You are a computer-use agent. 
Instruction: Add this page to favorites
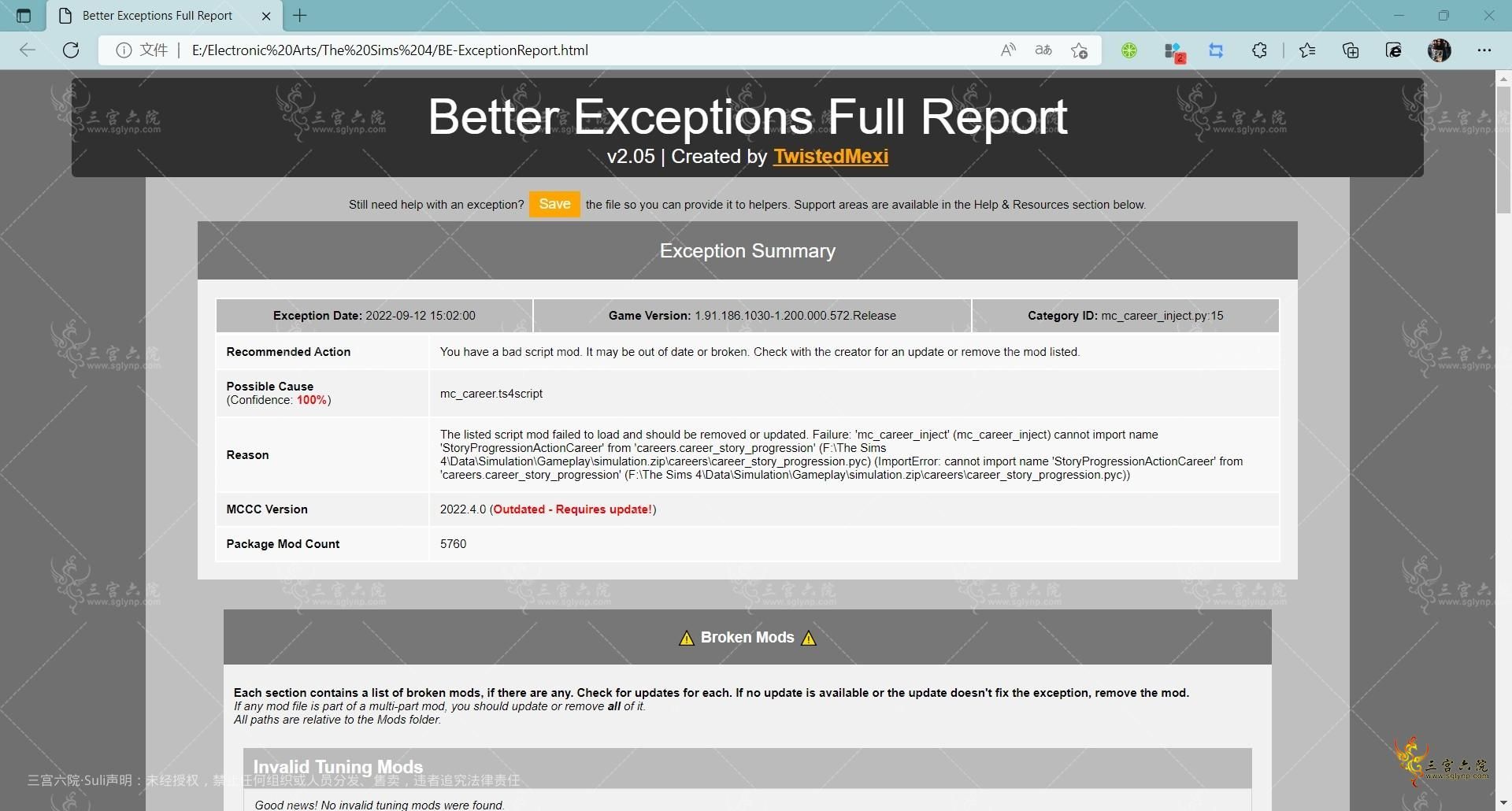1080,50
